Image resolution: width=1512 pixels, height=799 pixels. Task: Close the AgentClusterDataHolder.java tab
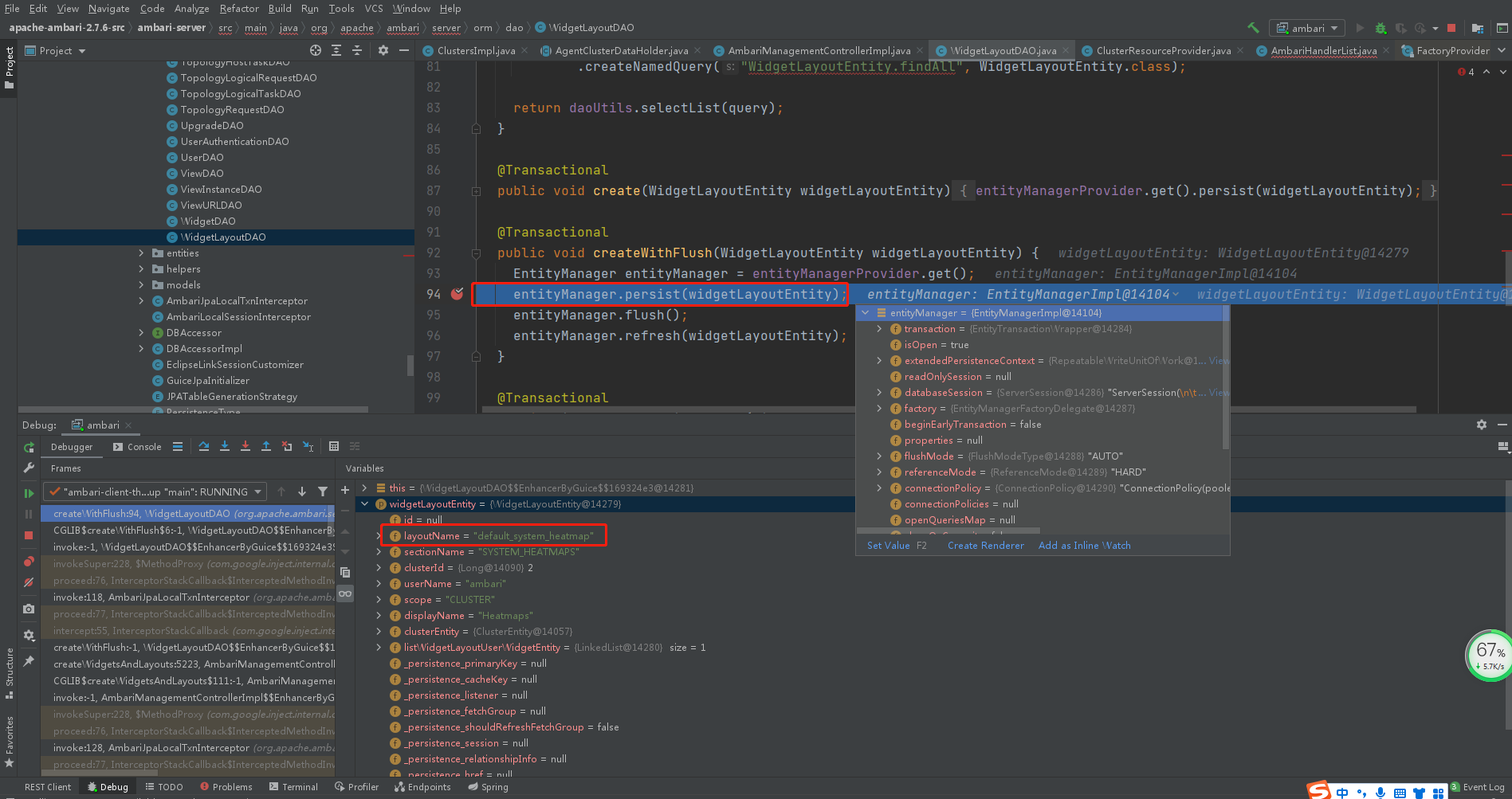click(697, 50)
